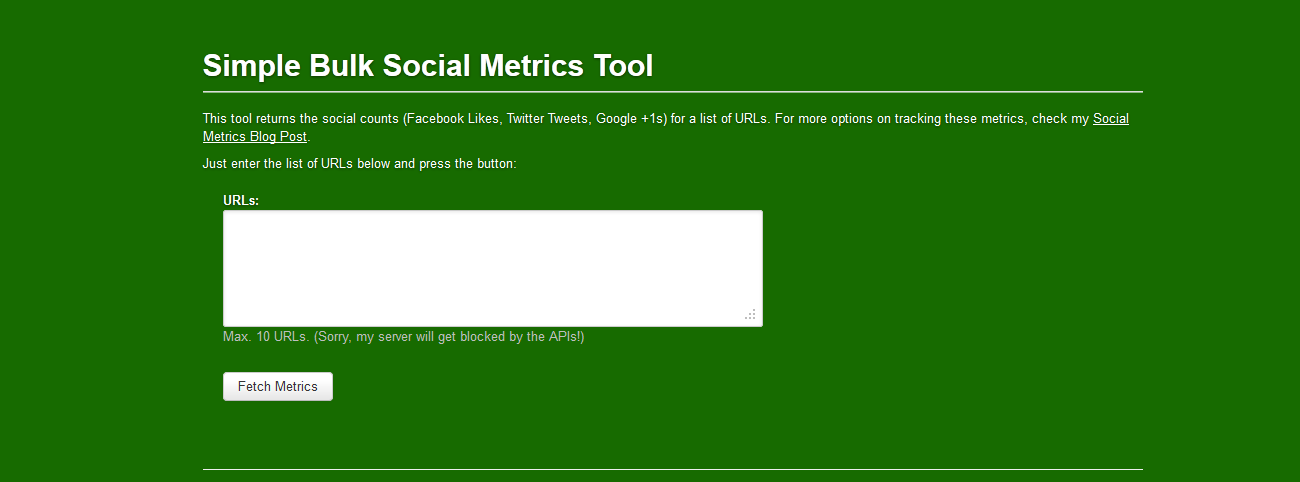
Task: Click the divider line below the heading
Action: [672, 92]
